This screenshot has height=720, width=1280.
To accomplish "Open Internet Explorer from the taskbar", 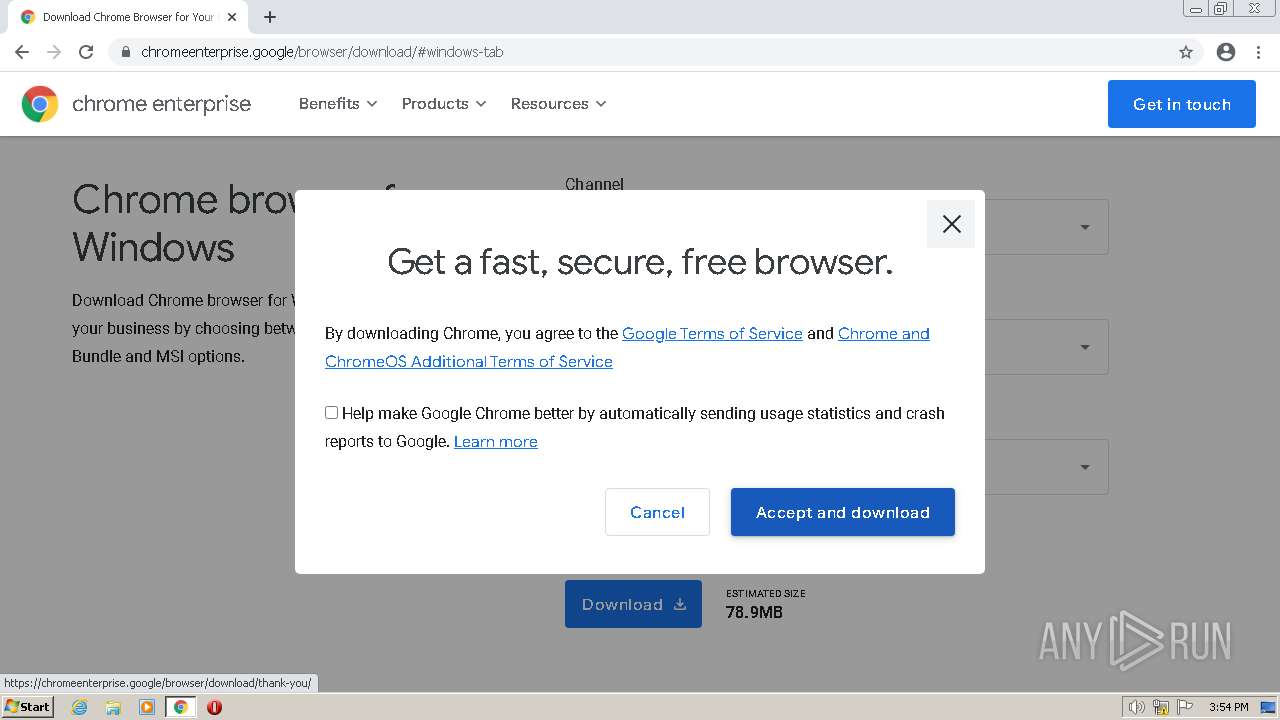I will (80, 707).
